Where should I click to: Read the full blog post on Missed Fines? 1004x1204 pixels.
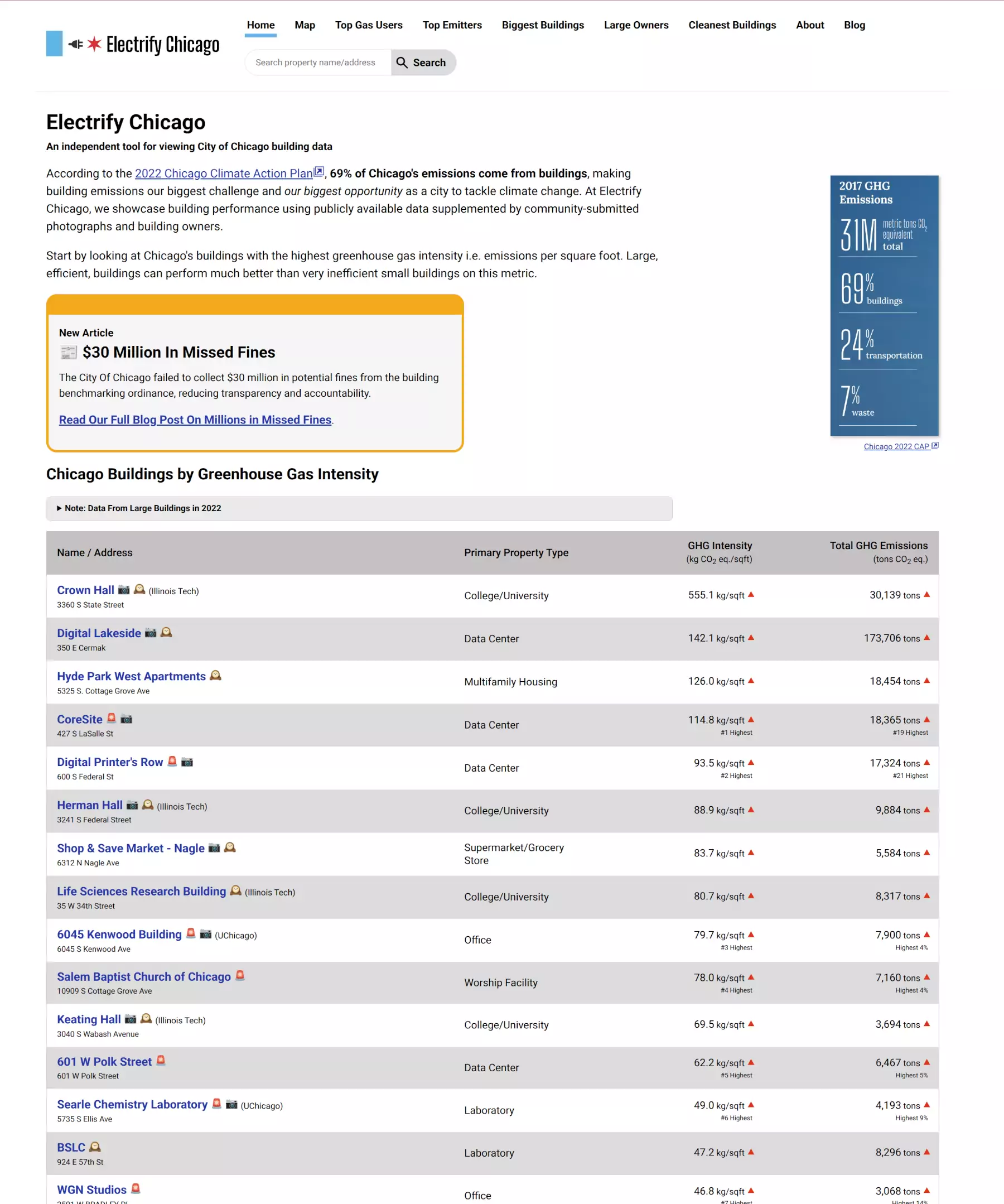pos(195,420)
